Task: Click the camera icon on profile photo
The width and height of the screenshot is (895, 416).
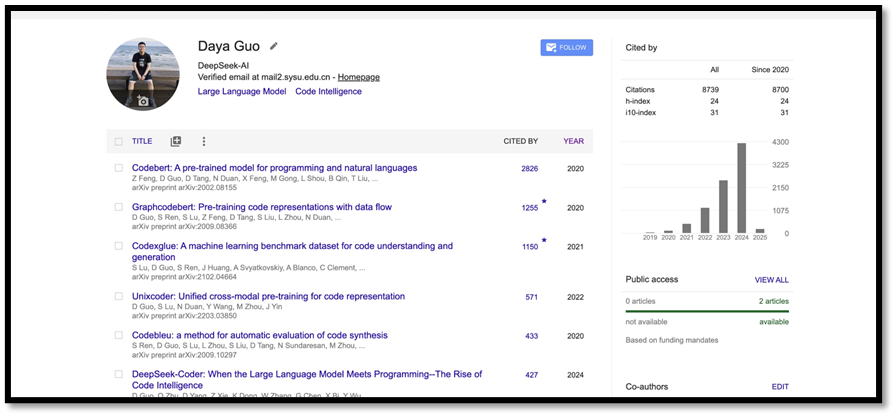Action: point(143,101)
